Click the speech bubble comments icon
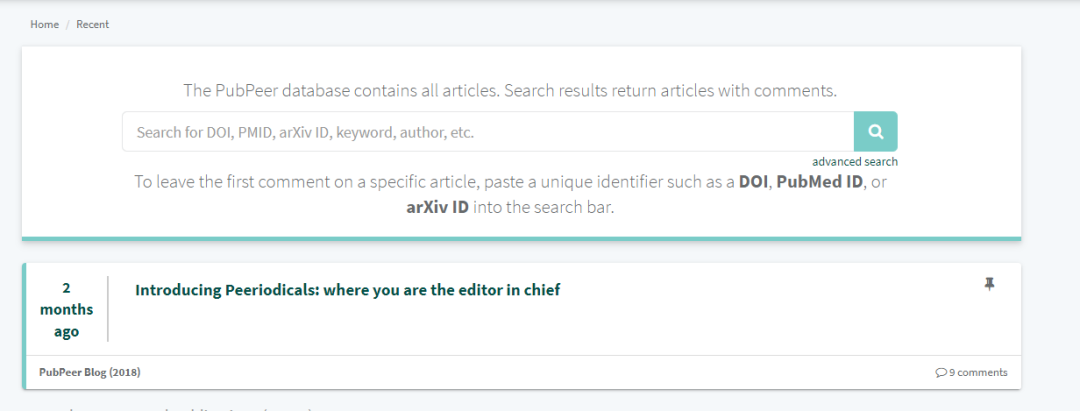The image size is (1080, 411). click(x=941, y=372)
